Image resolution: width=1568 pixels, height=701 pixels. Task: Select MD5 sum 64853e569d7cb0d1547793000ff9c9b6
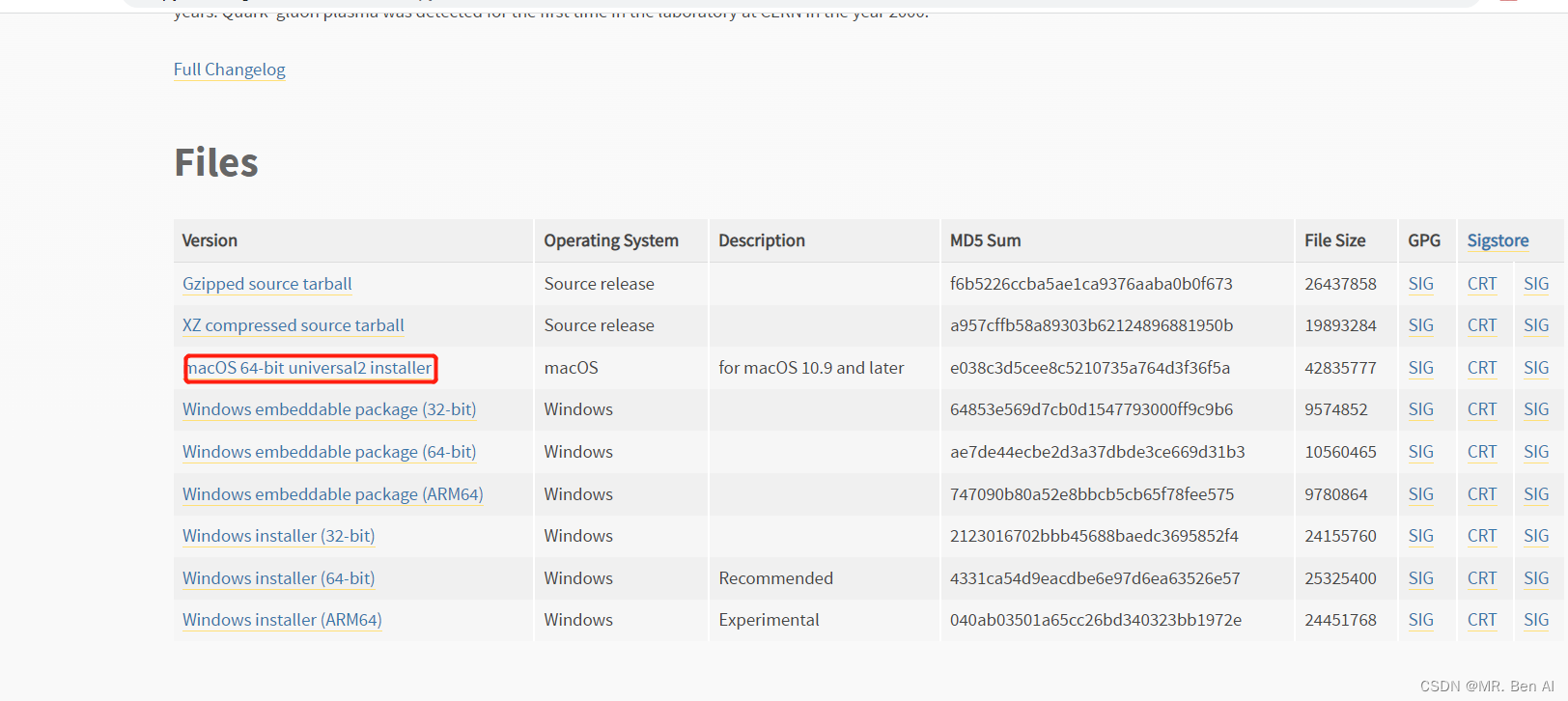pyautogui.click(x=1091, y=409)
